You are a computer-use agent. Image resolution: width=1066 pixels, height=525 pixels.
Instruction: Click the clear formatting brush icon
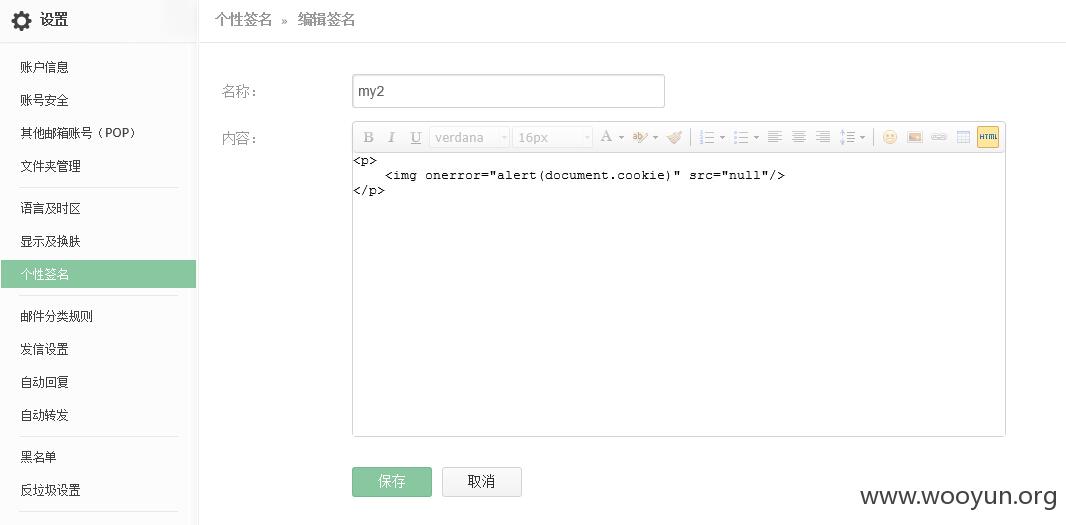click(x=674, y=137)
